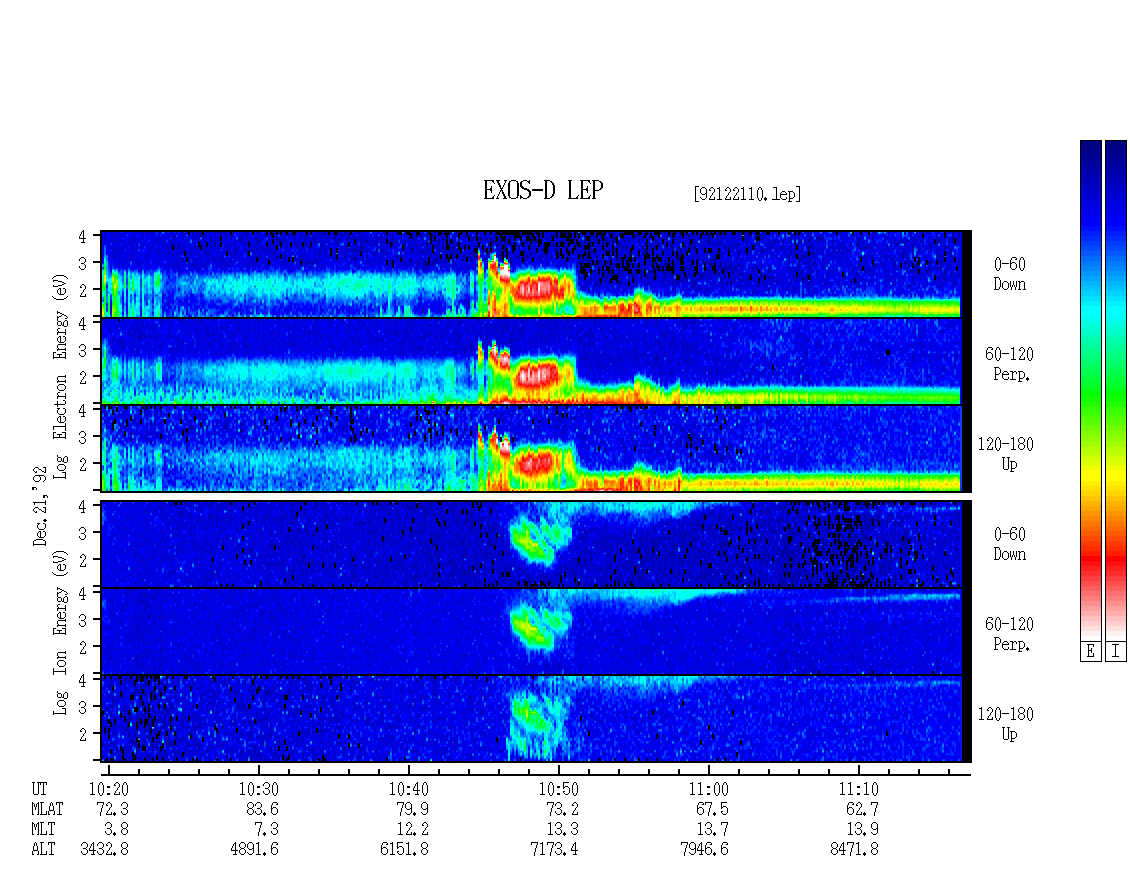
Task: Click the ALT row label
Action: tap(43, 849)
